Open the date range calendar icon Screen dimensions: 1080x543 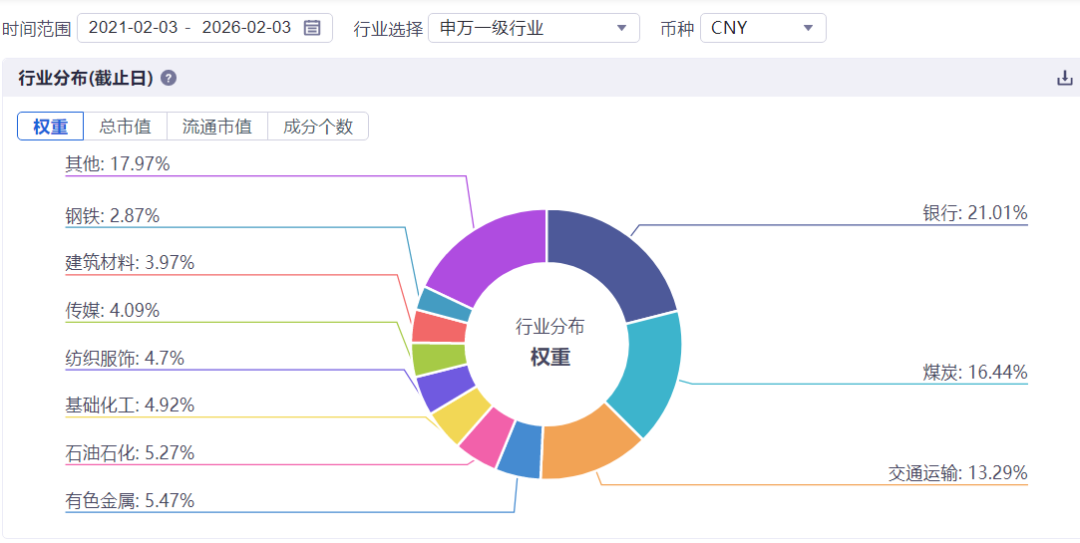[312, 28]
